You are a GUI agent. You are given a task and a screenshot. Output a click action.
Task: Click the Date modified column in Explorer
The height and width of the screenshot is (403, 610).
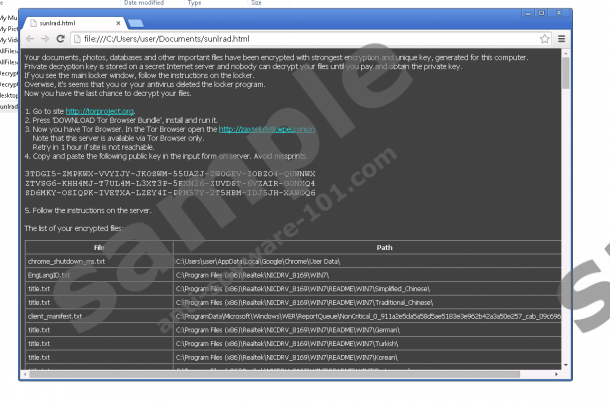[145, 3]
